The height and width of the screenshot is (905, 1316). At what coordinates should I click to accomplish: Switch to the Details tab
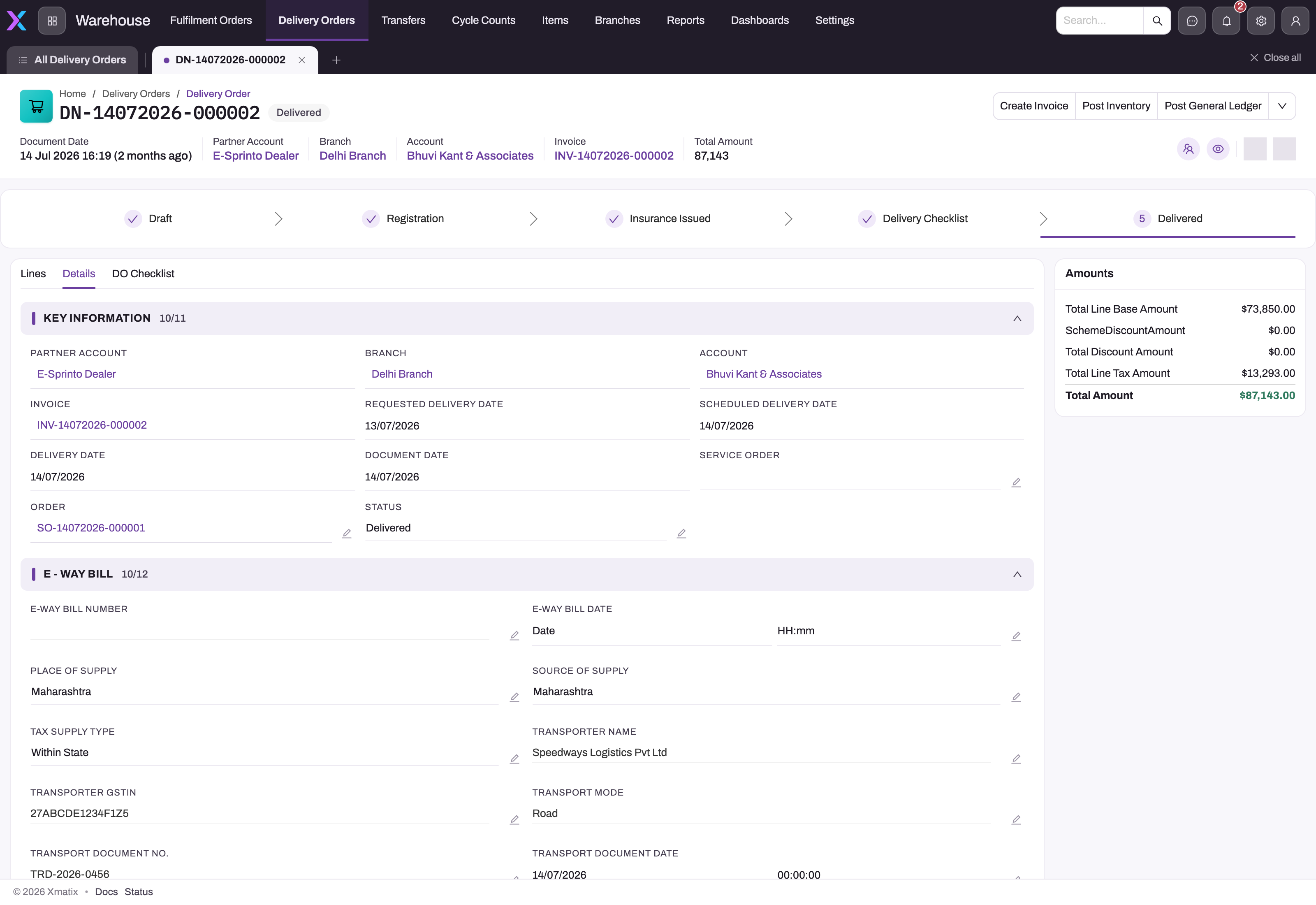pos(79,274)
